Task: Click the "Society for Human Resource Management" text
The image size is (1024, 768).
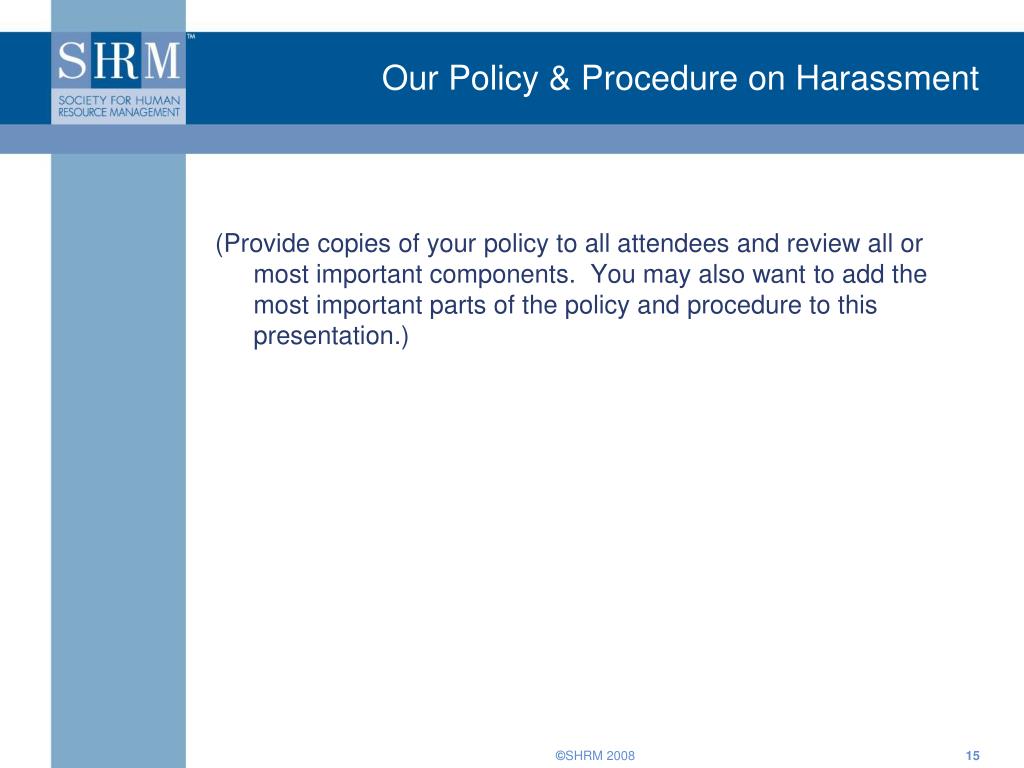Action: point(119,106)
